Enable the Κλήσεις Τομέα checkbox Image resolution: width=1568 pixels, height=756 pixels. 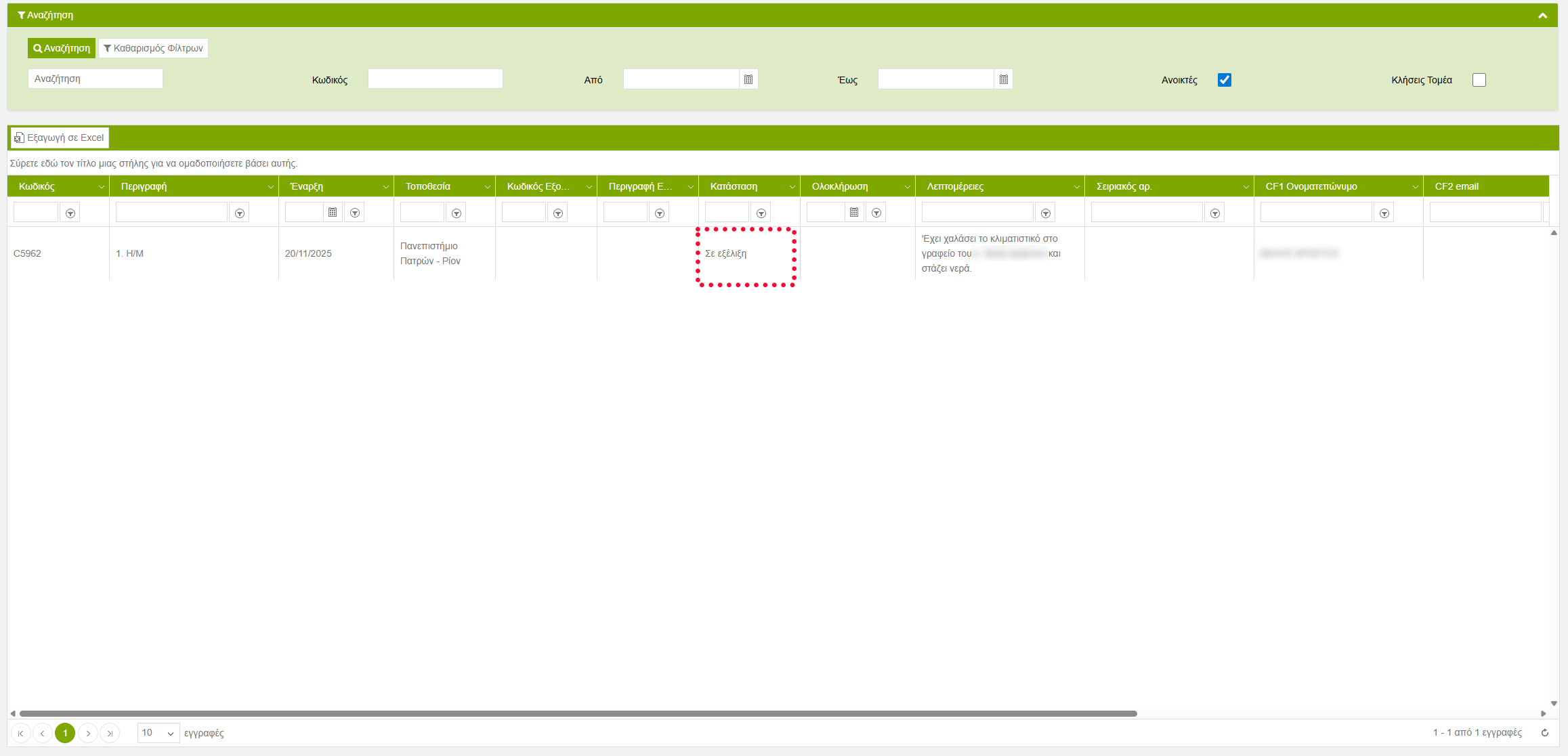(1479, 80)
